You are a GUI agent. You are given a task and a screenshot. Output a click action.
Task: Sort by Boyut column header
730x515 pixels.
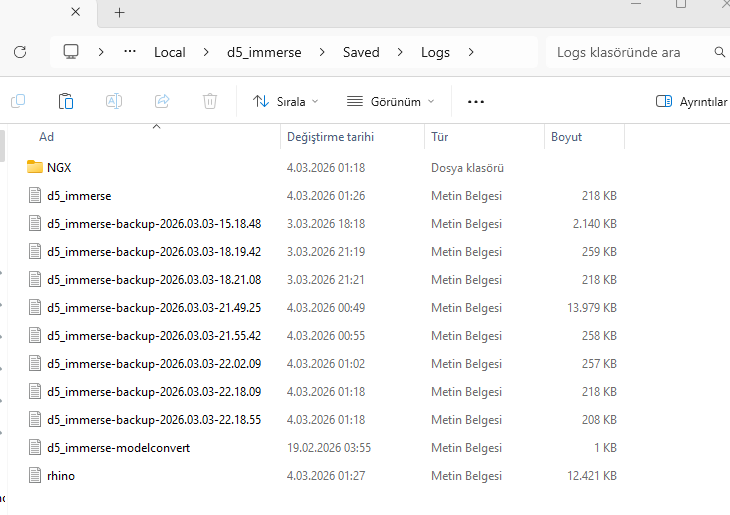tap(567, 136)
